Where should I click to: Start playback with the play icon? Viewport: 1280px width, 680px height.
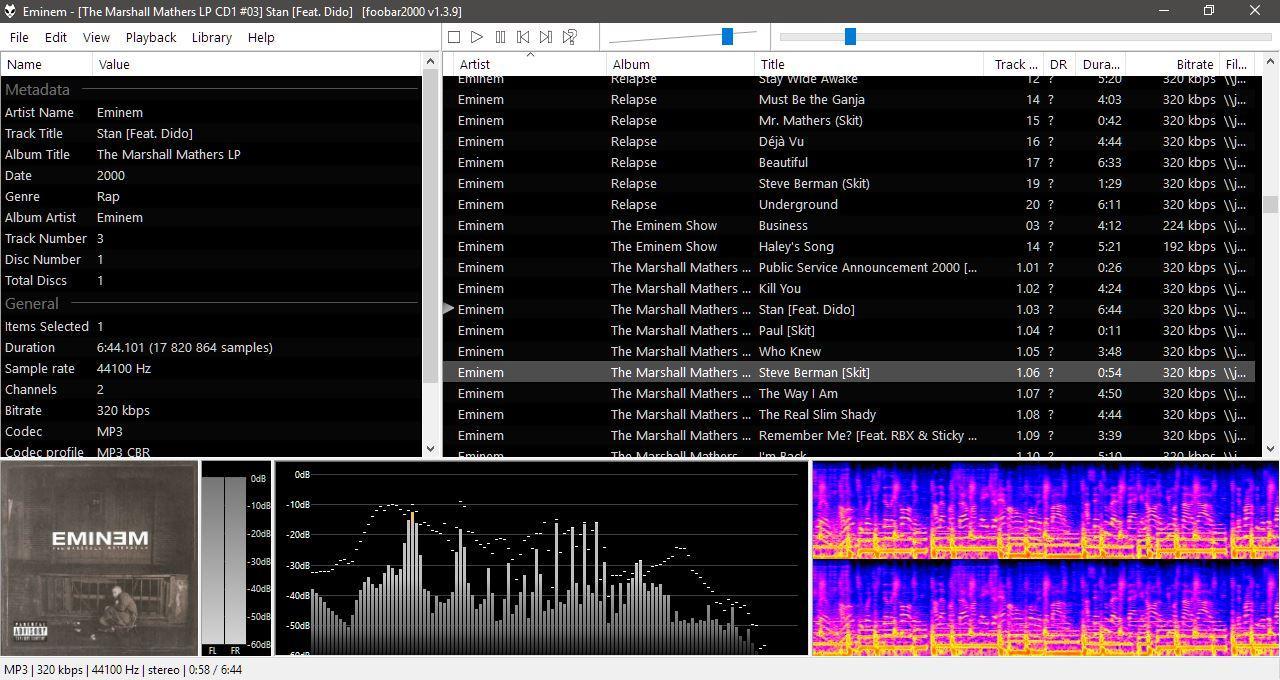pyautogui.click(x=477, y=36)
